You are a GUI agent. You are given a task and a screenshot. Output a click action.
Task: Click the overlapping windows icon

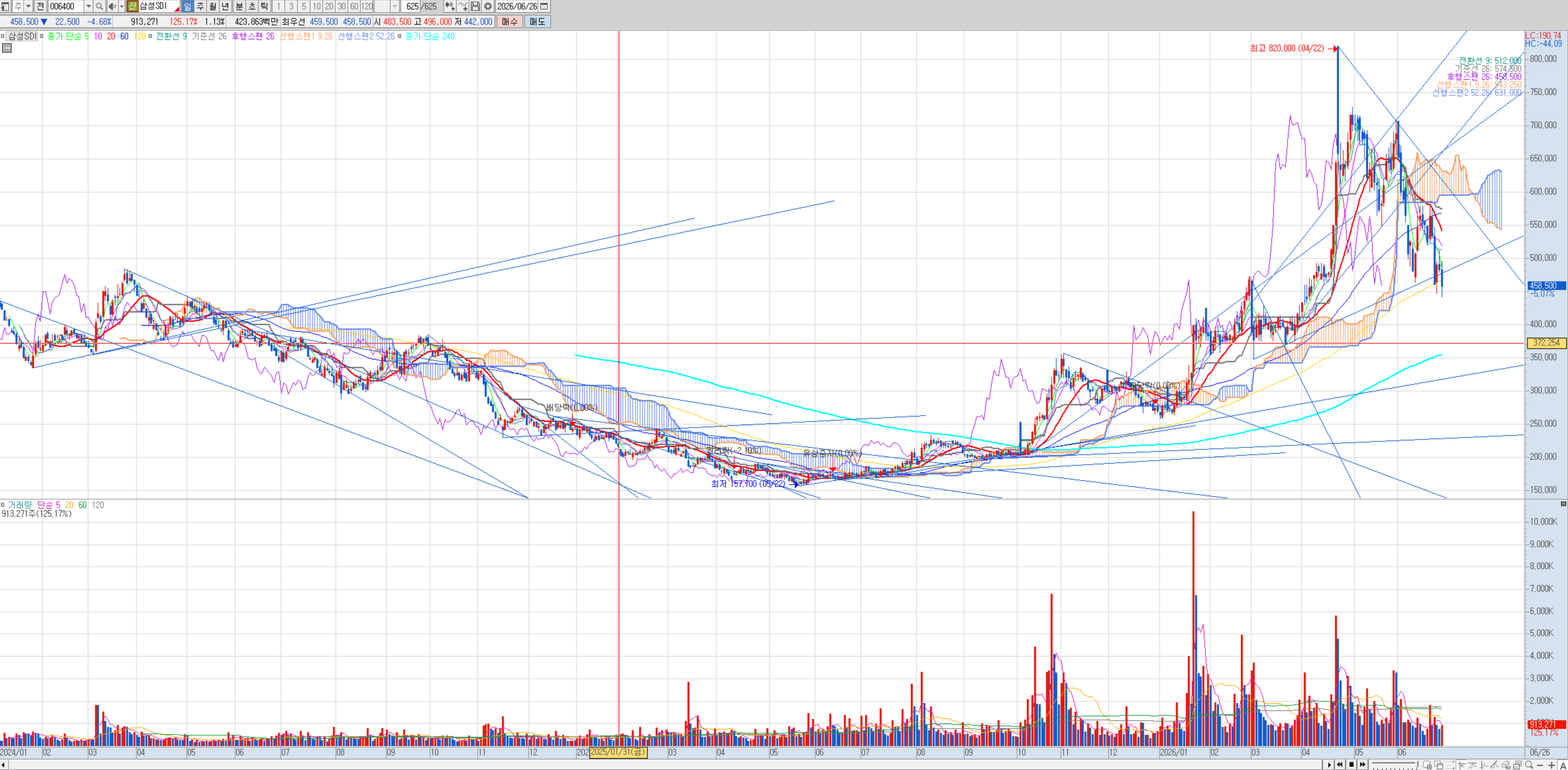point(1439,765)
